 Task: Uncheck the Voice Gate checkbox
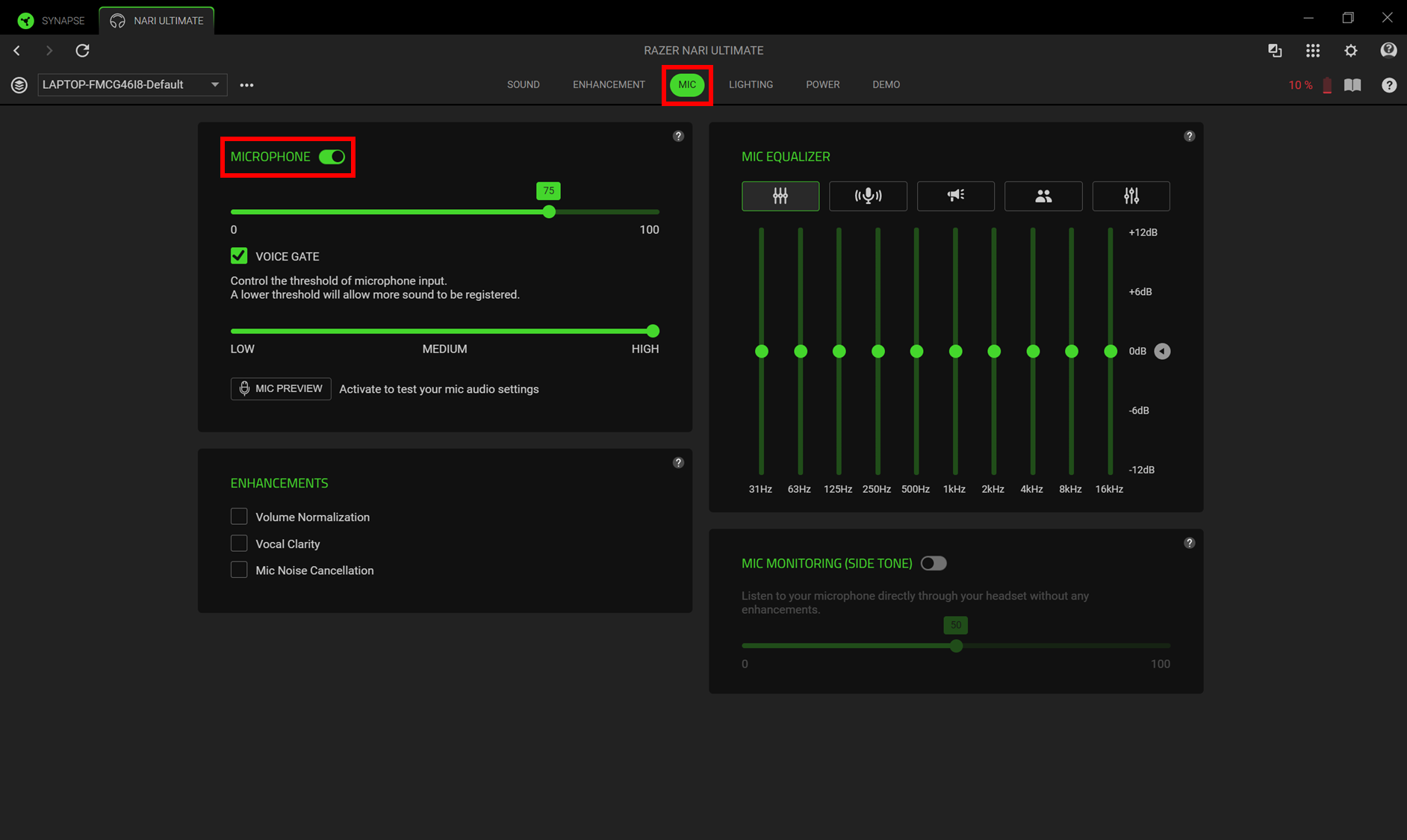[x=238, y=255]
